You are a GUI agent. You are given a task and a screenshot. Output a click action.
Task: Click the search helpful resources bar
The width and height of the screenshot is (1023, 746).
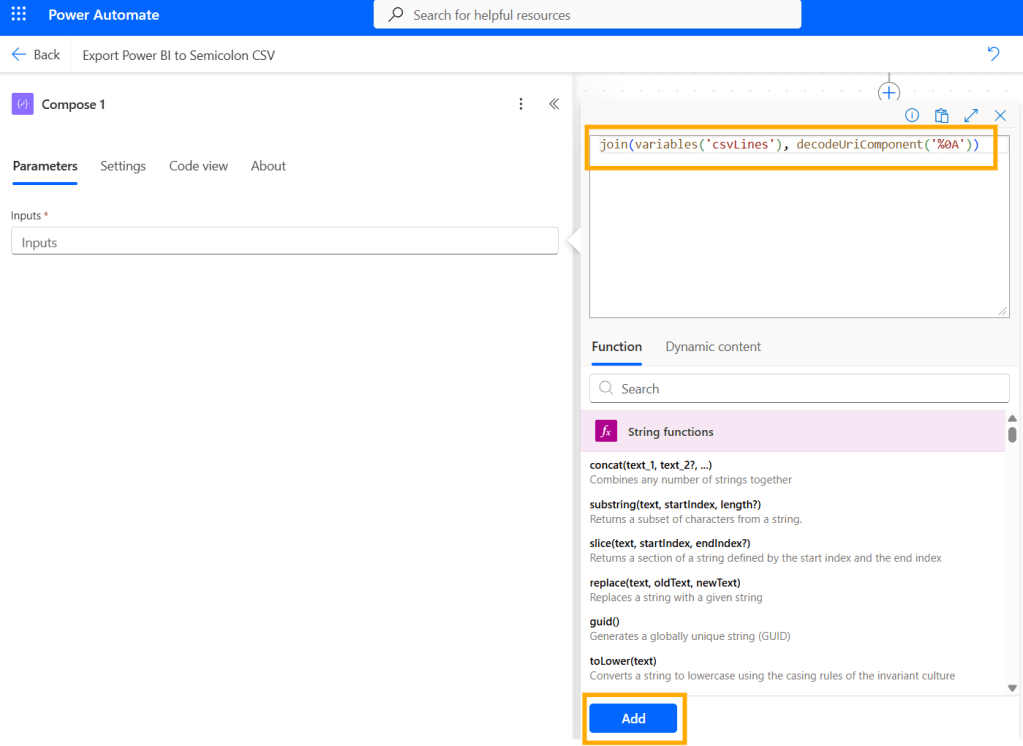pyautogui.click(x=587, y=14)
